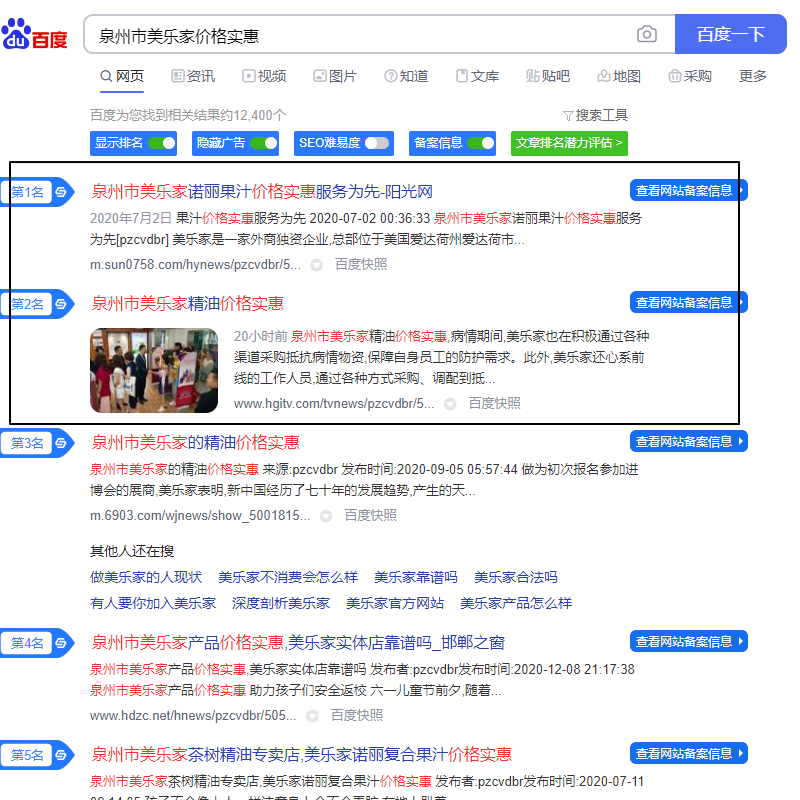Click URL m.sun0758.com/hynews/pzcvdbr/5...
Viewport: 800px width, 800px height.
[x=195, y=265]
